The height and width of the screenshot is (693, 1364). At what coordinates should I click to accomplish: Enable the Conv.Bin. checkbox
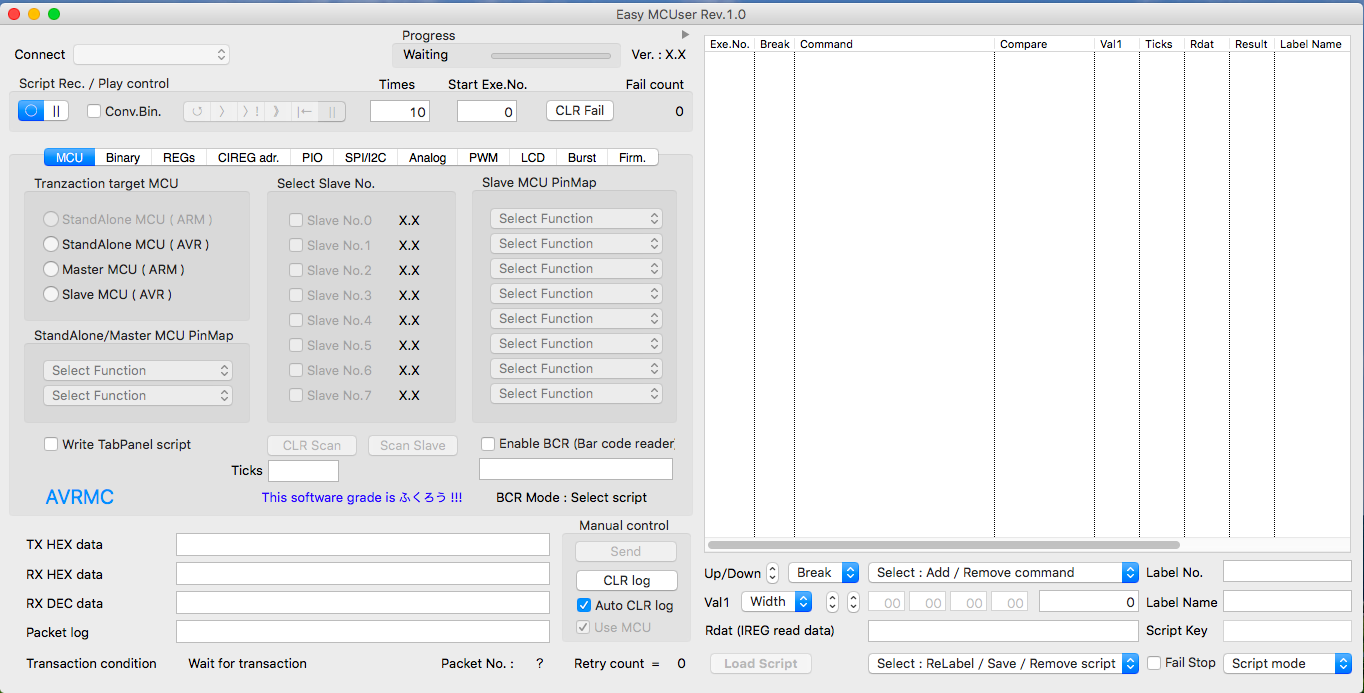(x=94, y=111)
